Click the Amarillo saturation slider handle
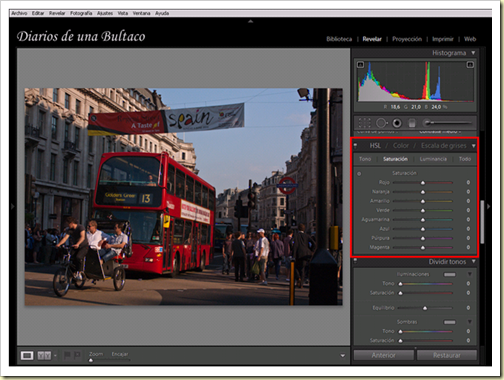Screen dimensions: 504x380 (423, 201)
